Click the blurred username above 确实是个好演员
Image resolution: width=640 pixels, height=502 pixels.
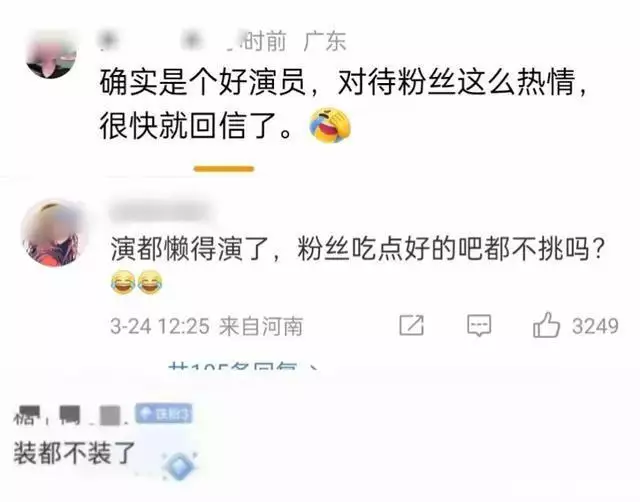tap(163, 41)
